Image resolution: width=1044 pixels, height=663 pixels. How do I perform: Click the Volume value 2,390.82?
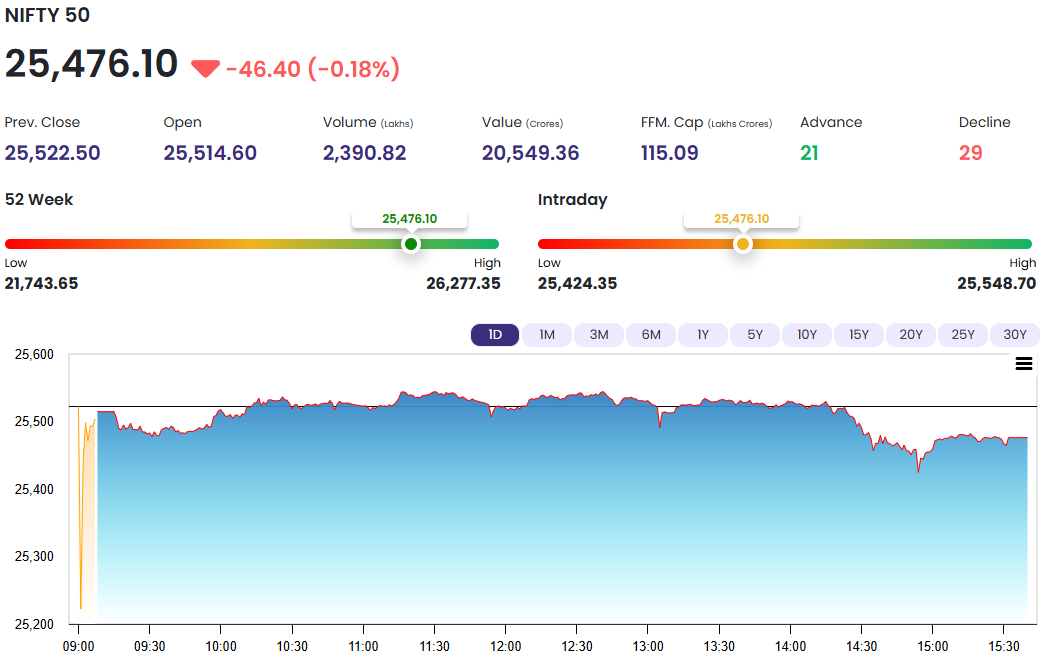click(364, 153)
